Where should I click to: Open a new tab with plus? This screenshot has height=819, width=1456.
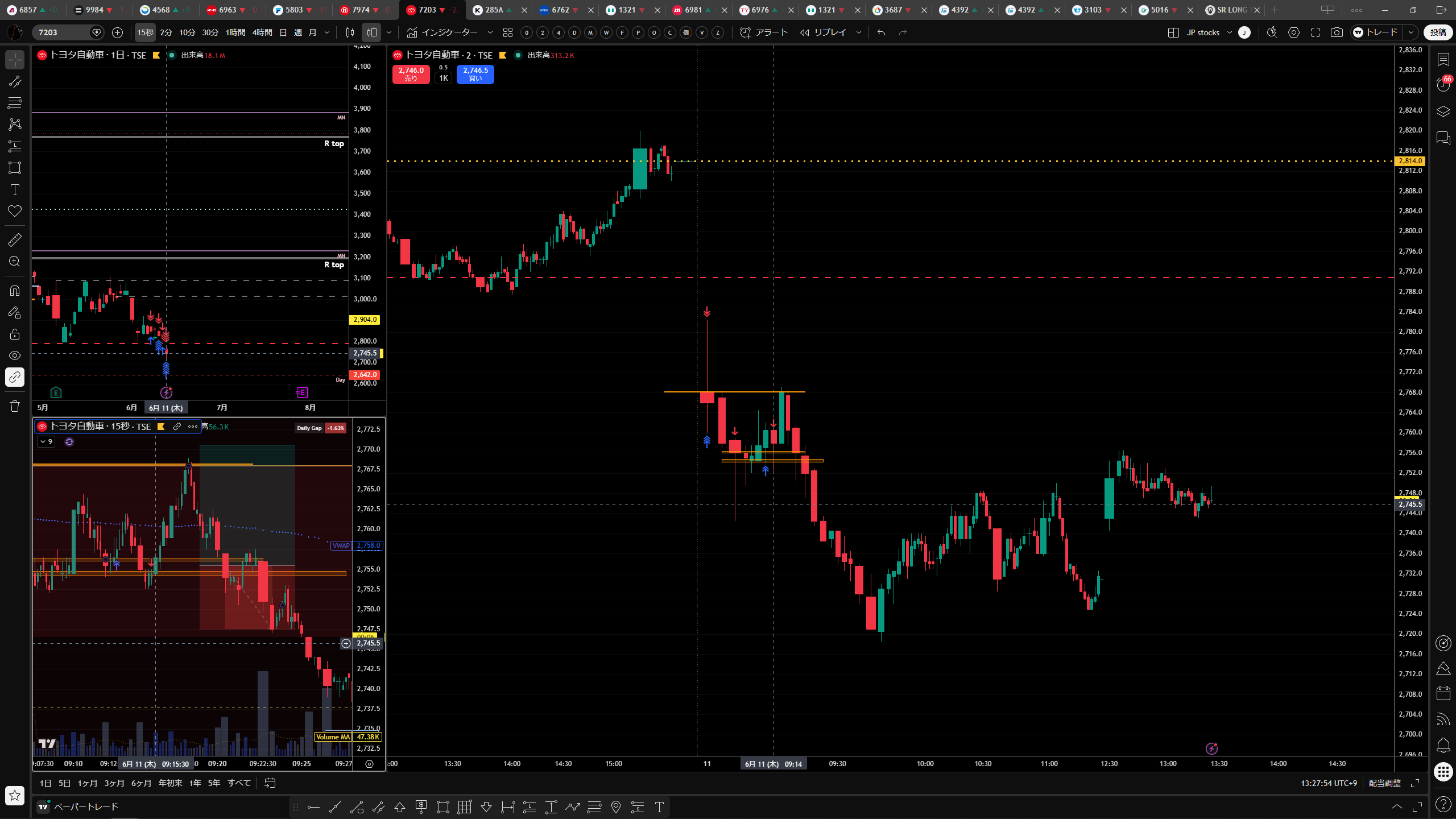pos(1275,10)
